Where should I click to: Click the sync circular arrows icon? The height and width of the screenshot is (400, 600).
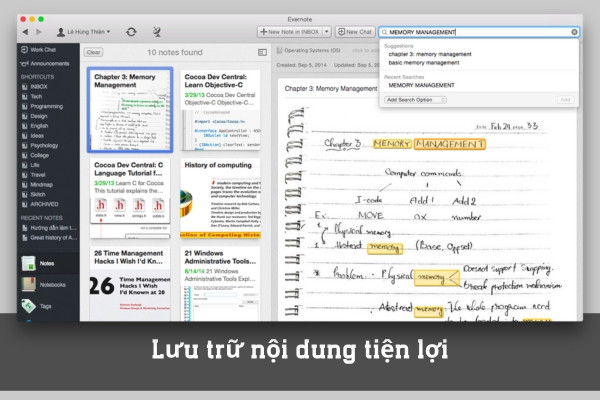tap(131, 32)
